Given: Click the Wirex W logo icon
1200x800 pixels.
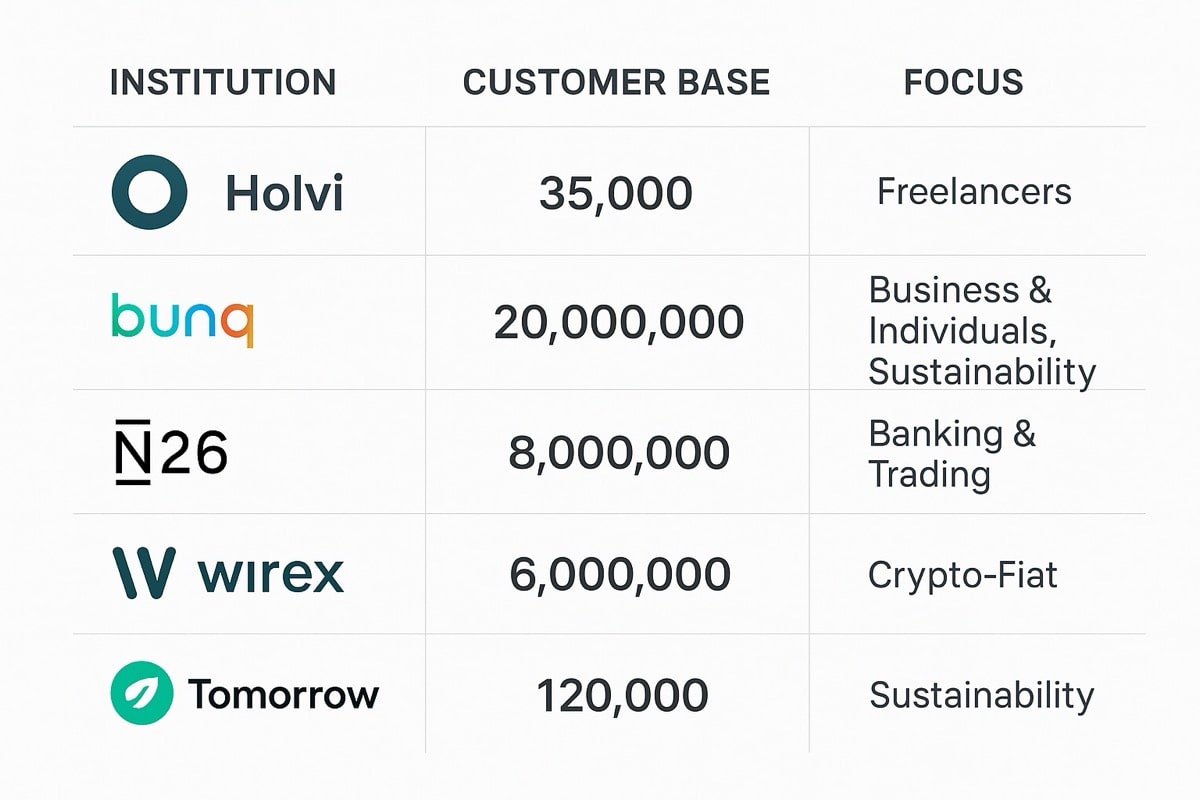Looking at the screenshot, I should point(143,573).
